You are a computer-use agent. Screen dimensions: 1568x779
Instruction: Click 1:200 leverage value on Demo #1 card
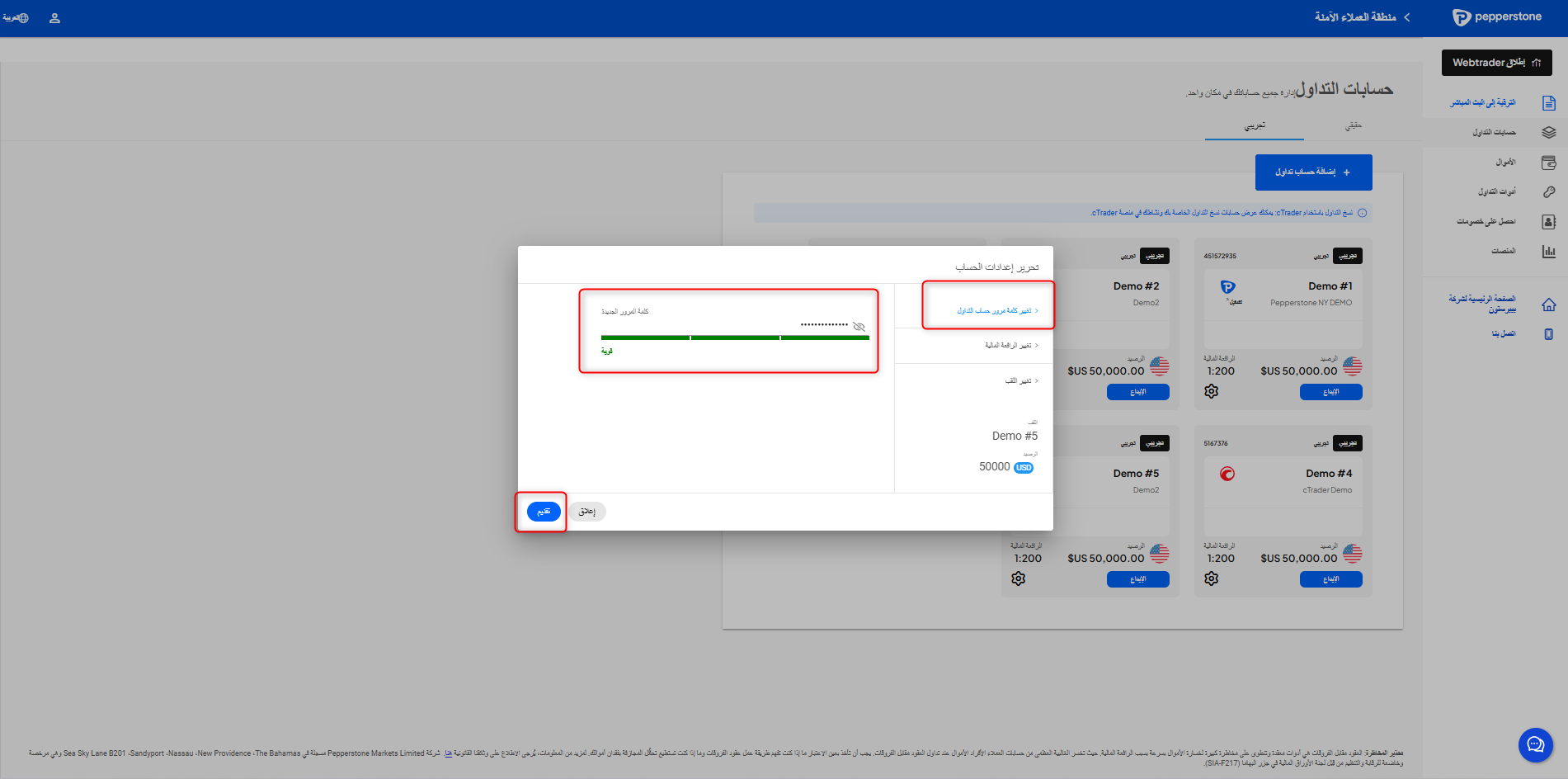pyautogui.click(x=1221, y=371)
